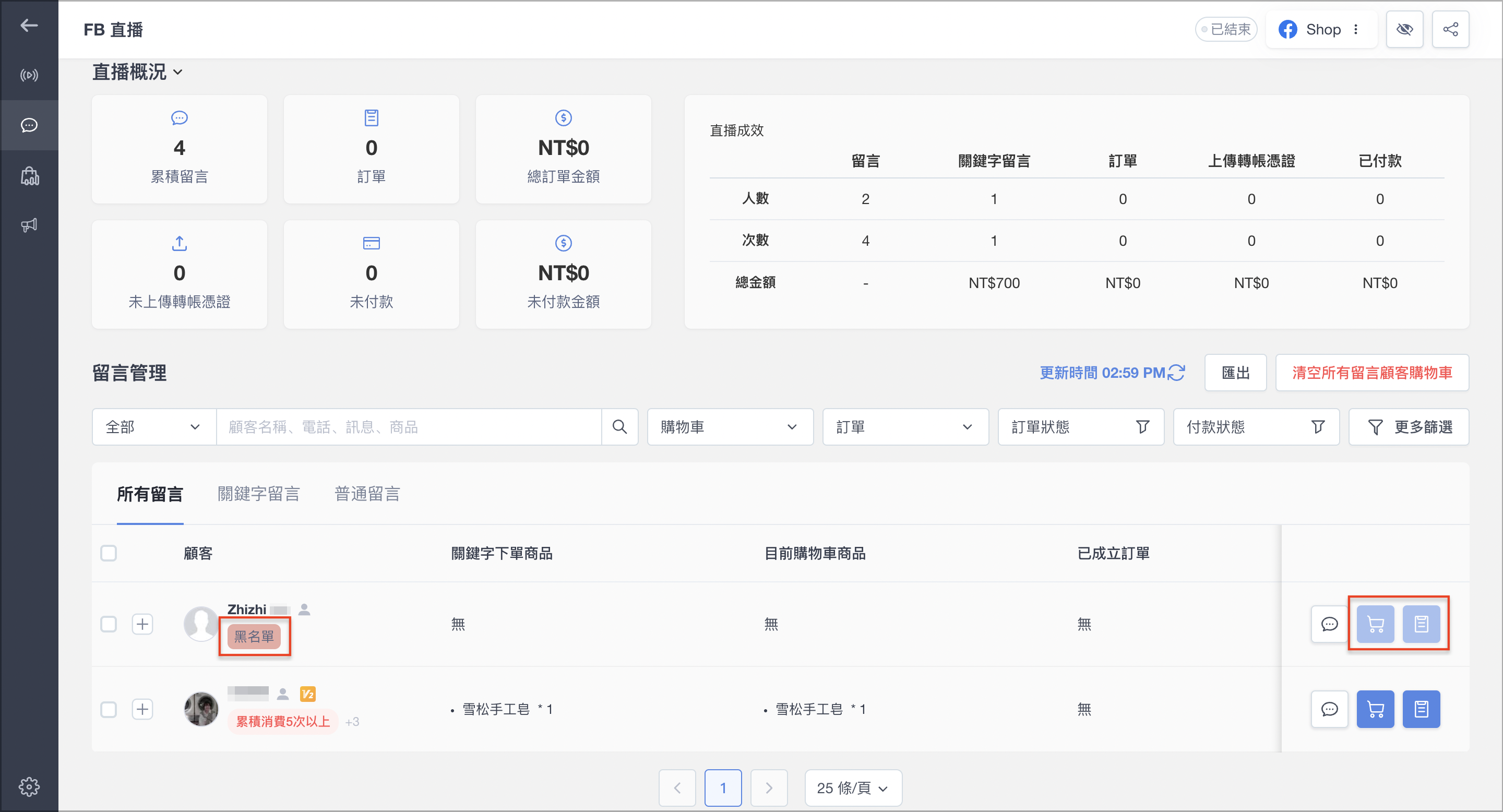Screen dimensions: 1503x812
Task: Click the Zhizhi customer name
Action: (247, 610)
